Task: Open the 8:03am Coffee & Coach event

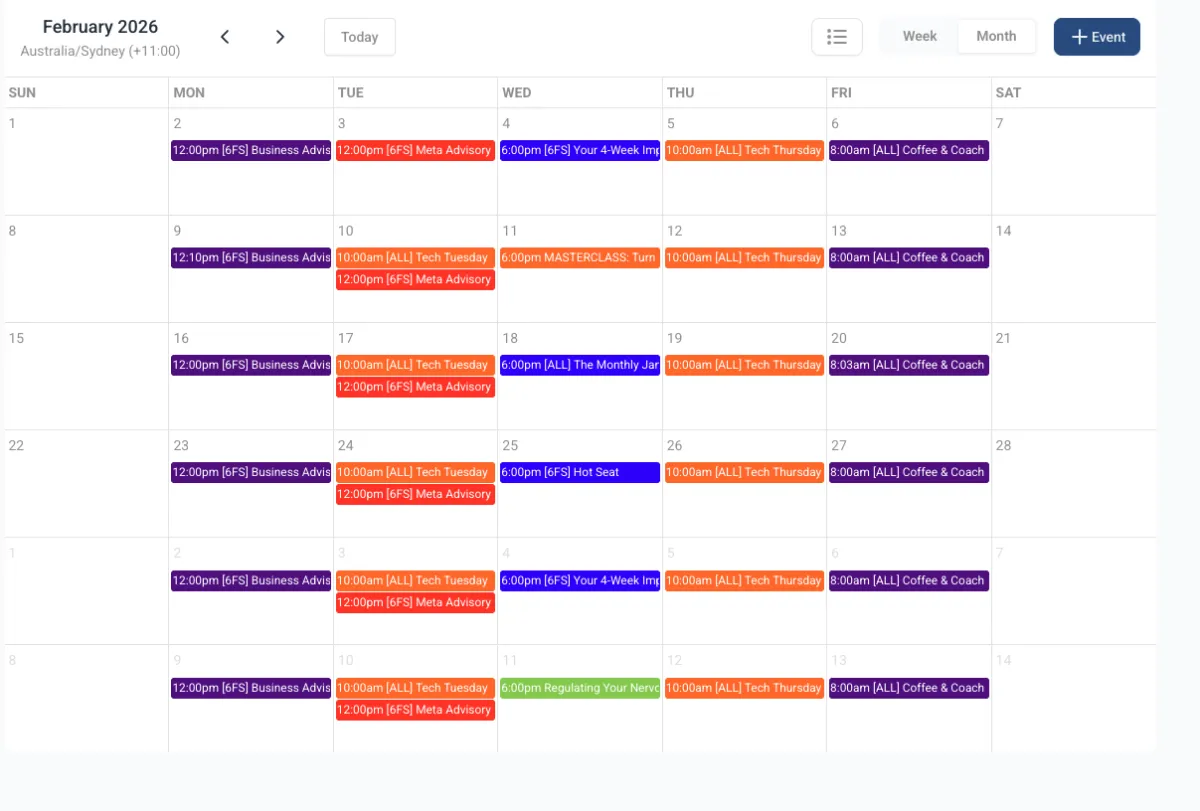Action: coord(909,365)
